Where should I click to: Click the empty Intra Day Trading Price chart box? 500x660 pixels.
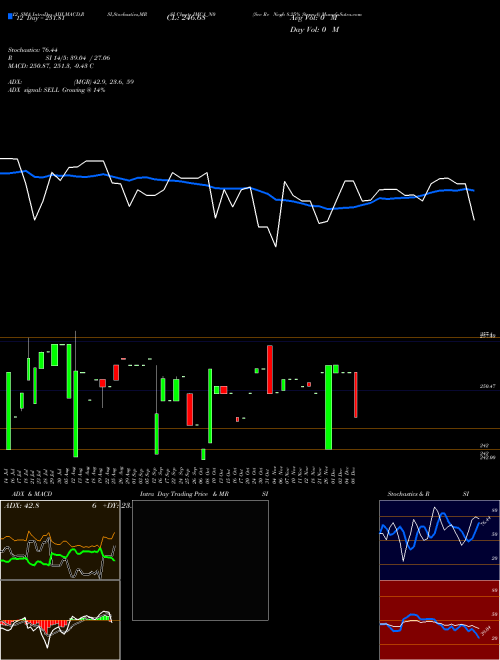tap(200, 560)
